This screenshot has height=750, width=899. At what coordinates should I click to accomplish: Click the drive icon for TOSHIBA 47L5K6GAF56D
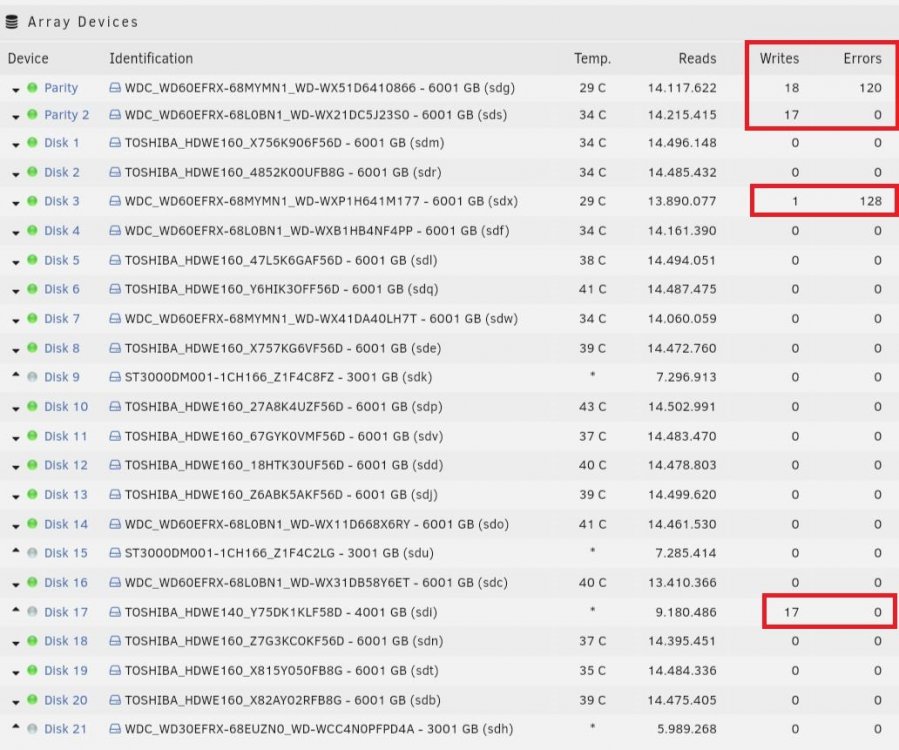coord(115,260)
